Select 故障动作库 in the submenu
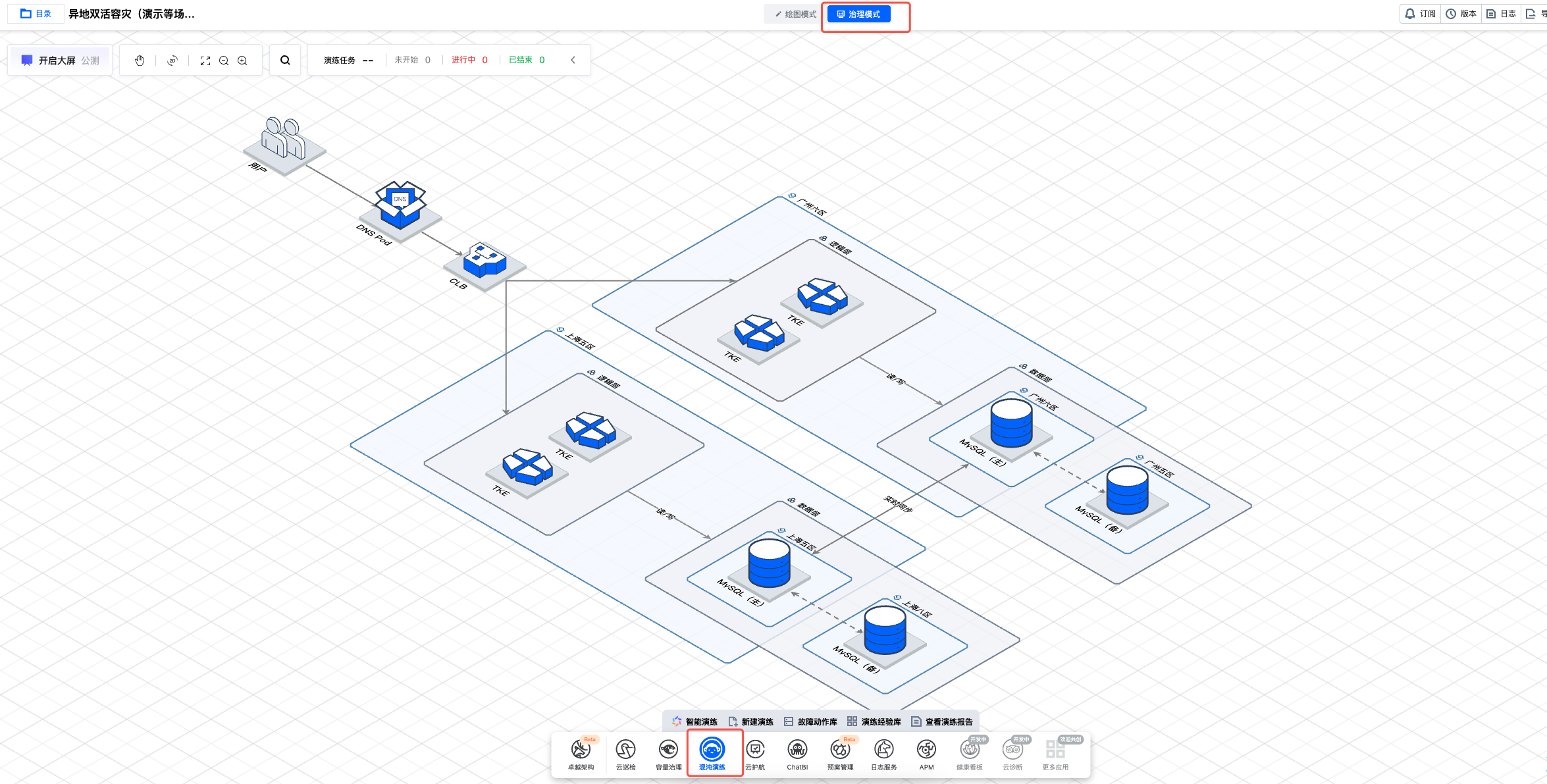The width and height of the screenshot is (1547, 784). 811,722
